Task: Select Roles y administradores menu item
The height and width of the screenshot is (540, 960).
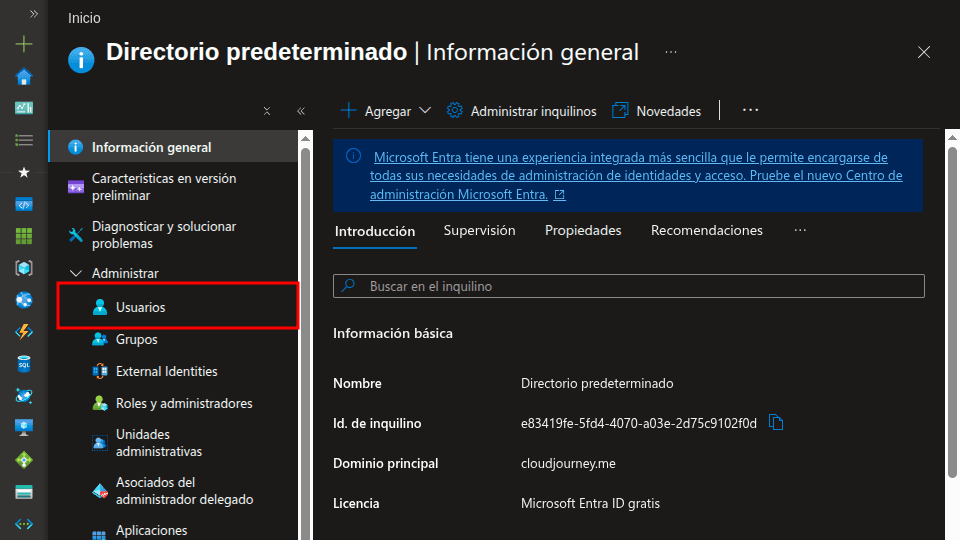Action: point(183,403)
